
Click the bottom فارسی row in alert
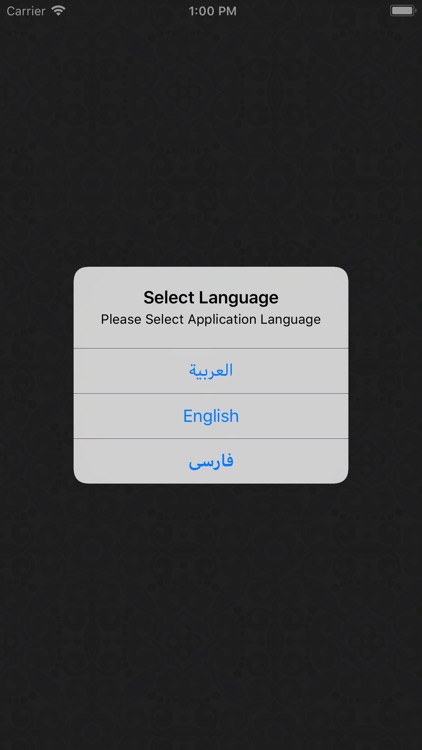(211, 461)
